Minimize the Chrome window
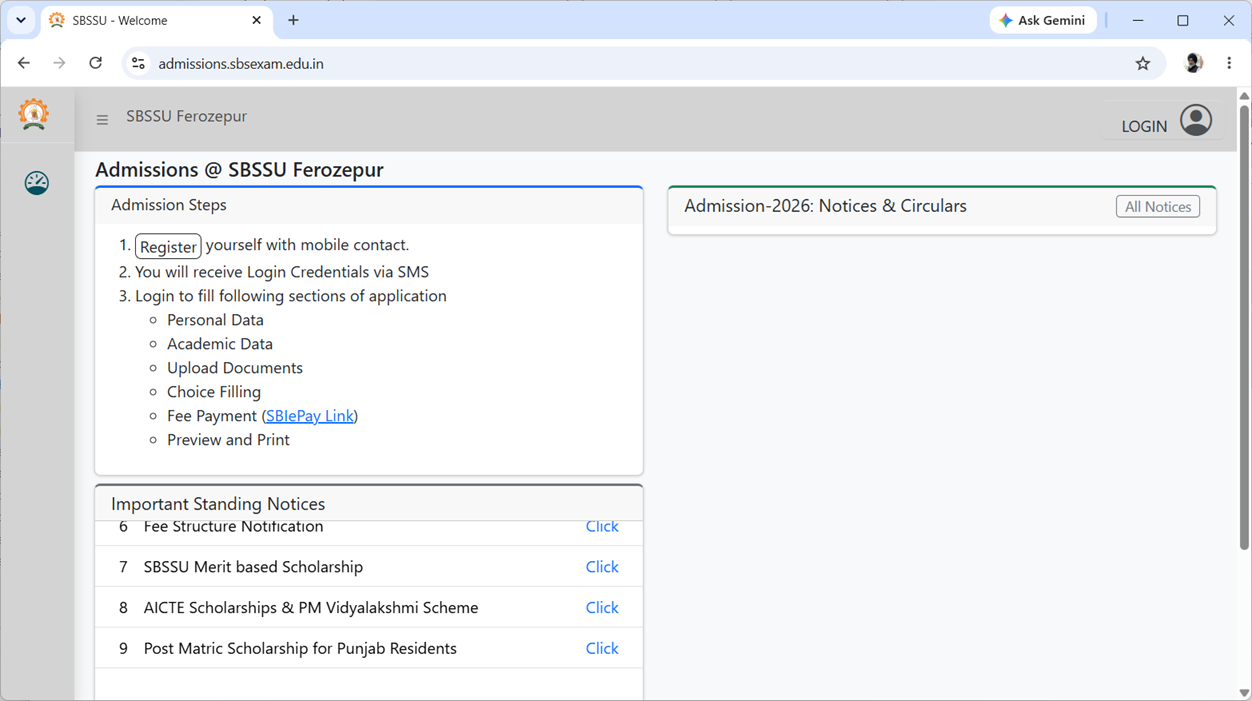 pos(1138,20)
